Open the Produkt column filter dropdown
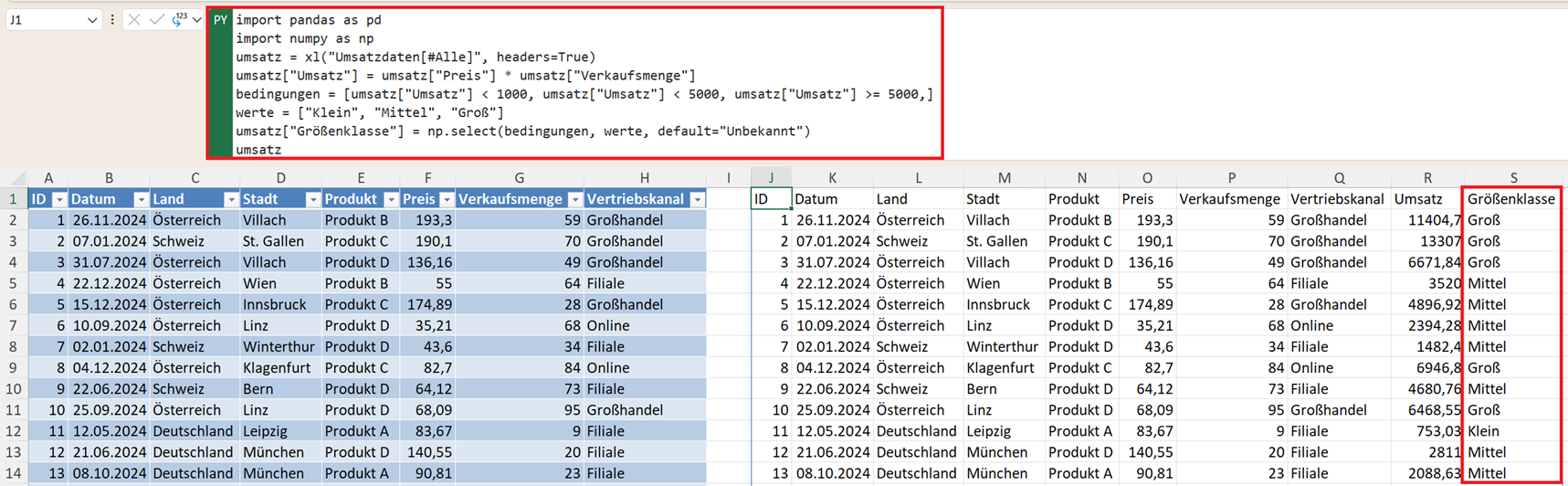 coord(391,199)
